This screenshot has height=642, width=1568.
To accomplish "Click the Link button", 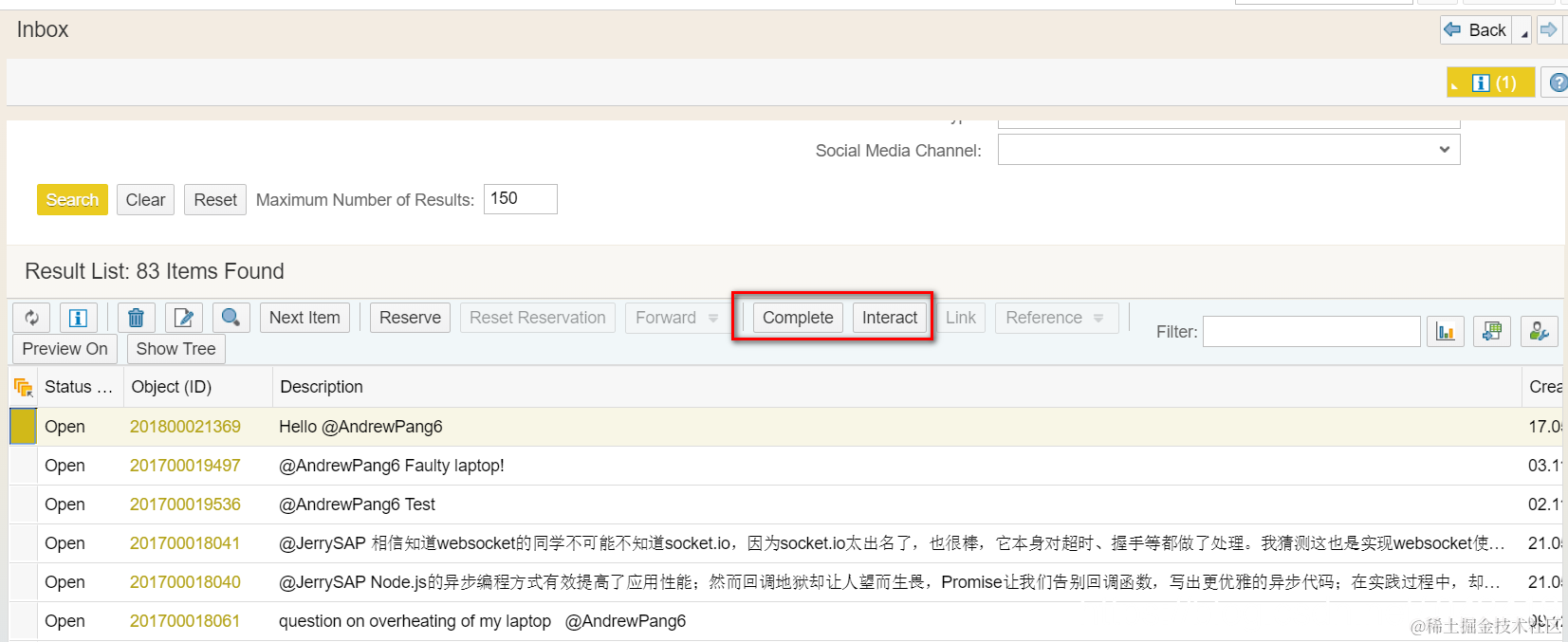I will pyautogui.click(x=961, y=318).
